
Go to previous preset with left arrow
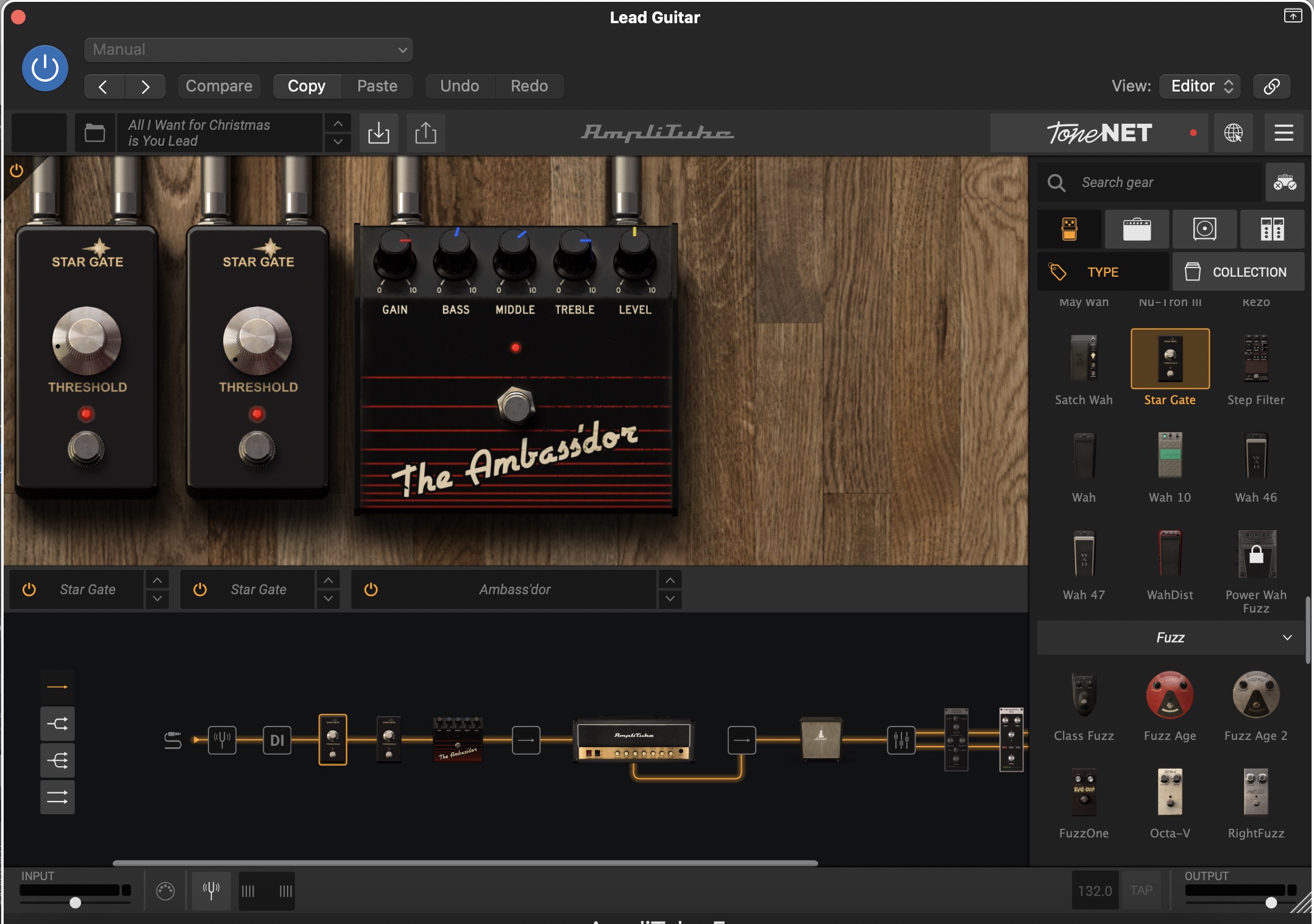104,87
